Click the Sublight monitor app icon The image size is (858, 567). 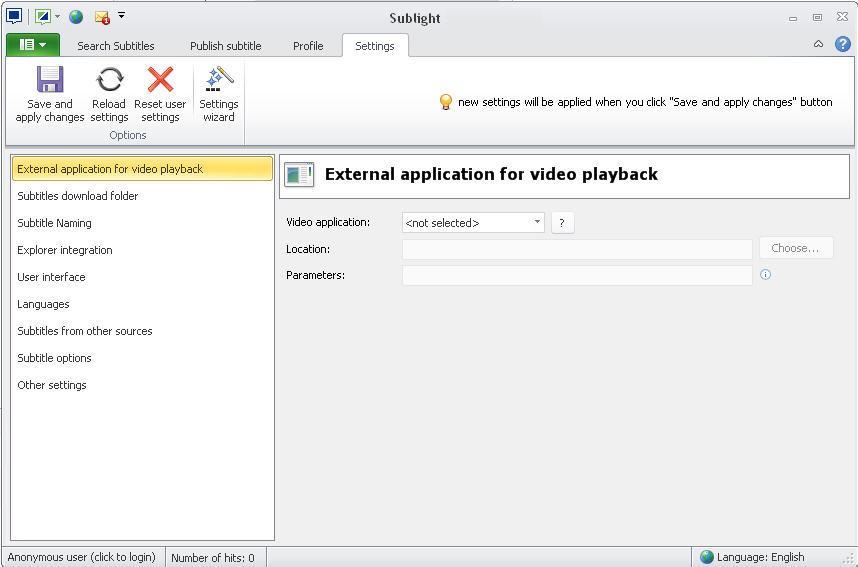[x=14, y=16]
